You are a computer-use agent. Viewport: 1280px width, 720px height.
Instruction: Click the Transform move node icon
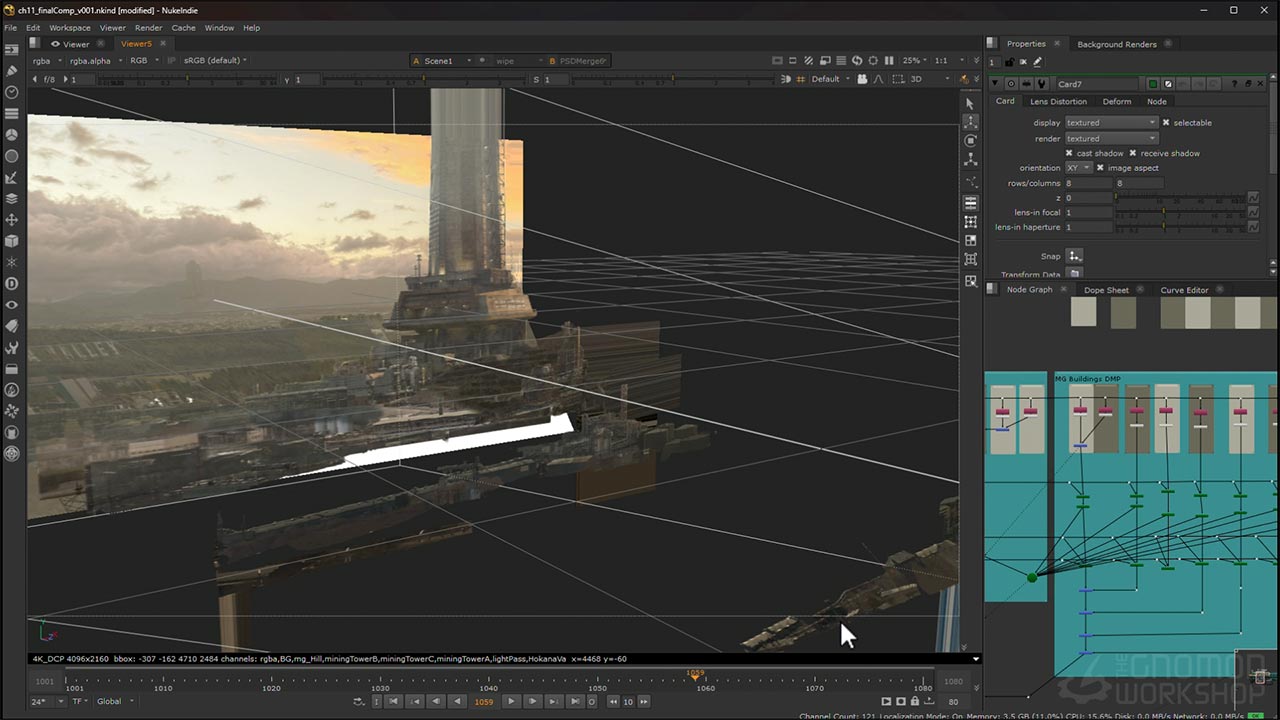coord(12,220)
